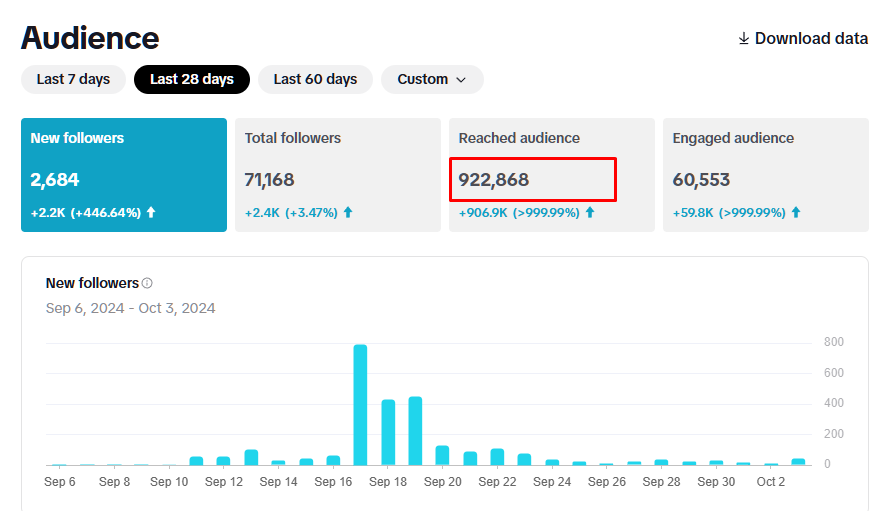Click the Sep 6, 2024 - Oct 3, 2024 date text

click(x=130, y=308)
